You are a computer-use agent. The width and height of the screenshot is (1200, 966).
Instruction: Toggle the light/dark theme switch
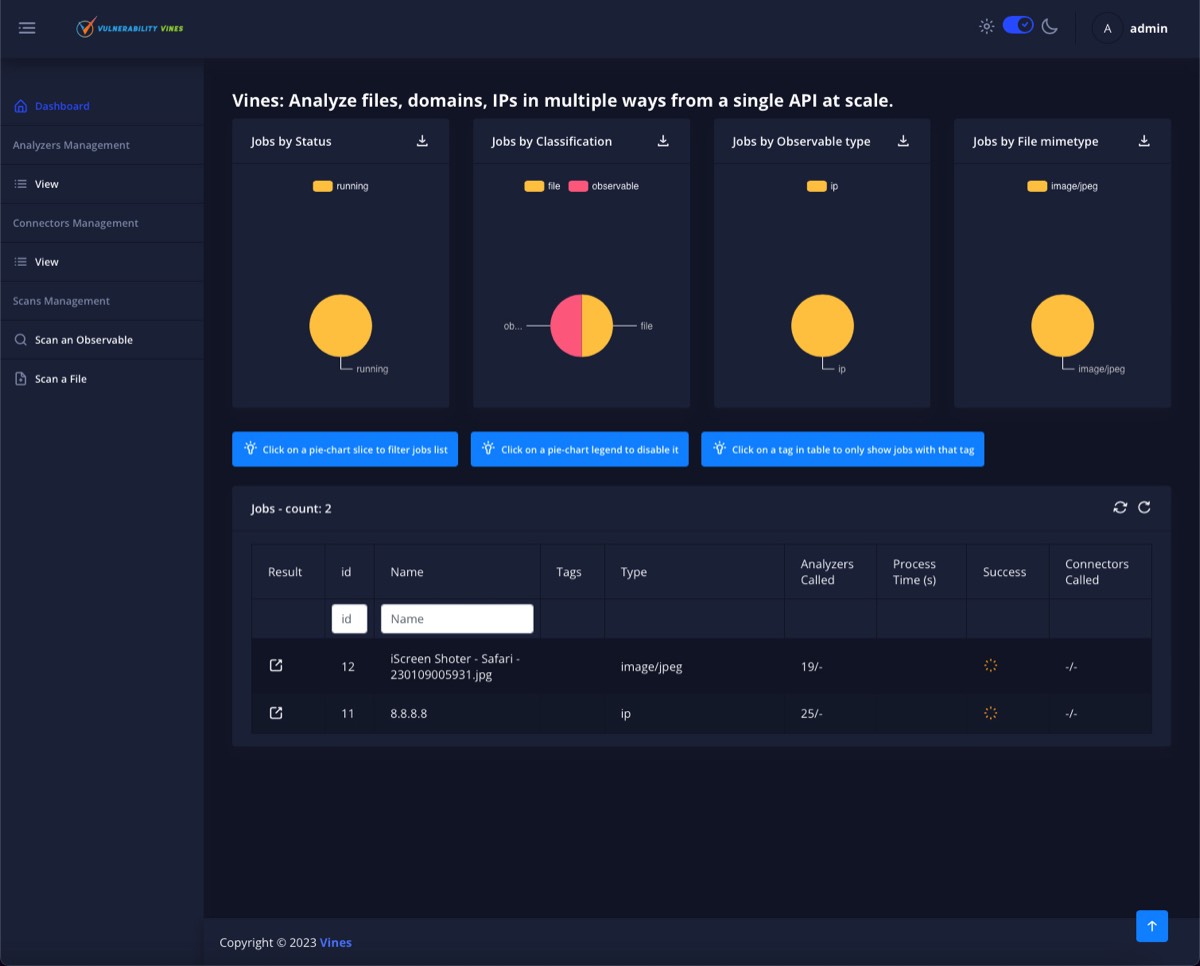coord(1018,25)
